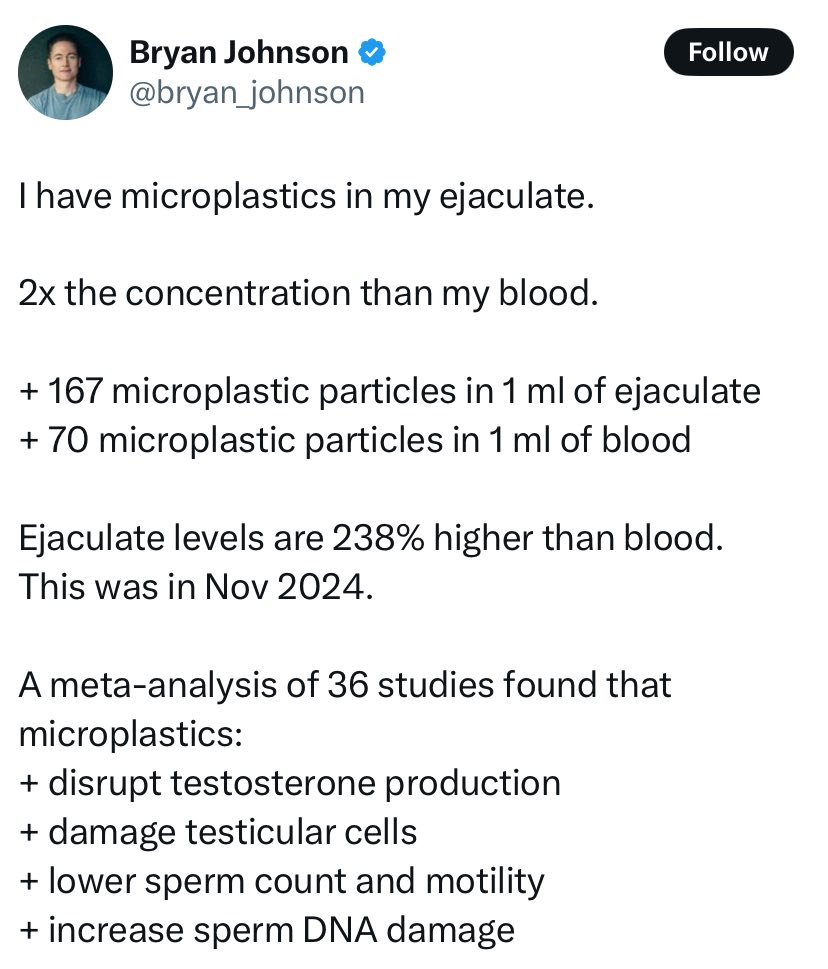Viewport: 828px width, 969px height.
Task: Click the blue verified badge icon
Action: 373,52
